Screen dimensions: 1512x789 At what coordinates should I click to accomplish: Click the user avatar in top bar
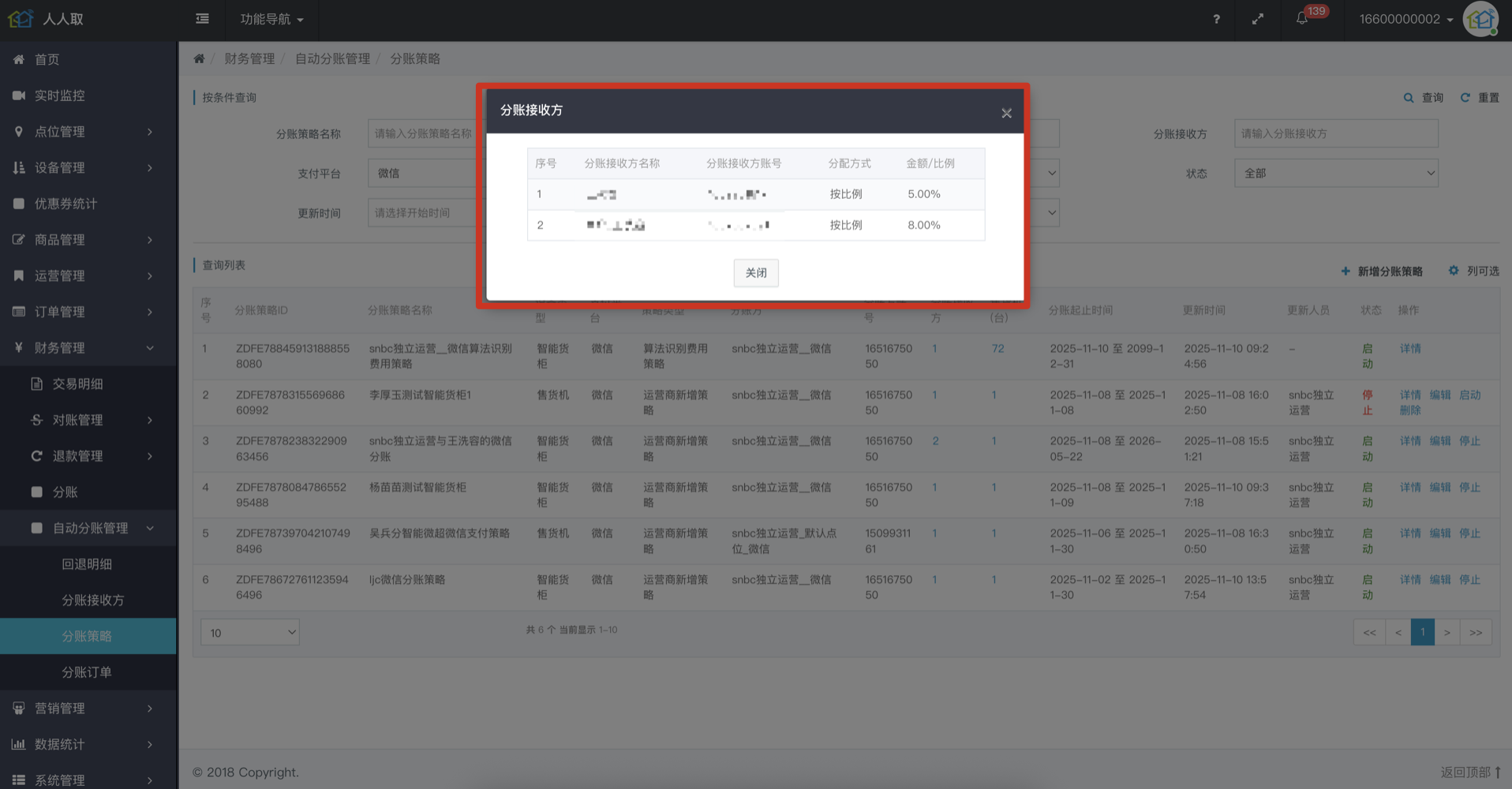coord(1480,19)
